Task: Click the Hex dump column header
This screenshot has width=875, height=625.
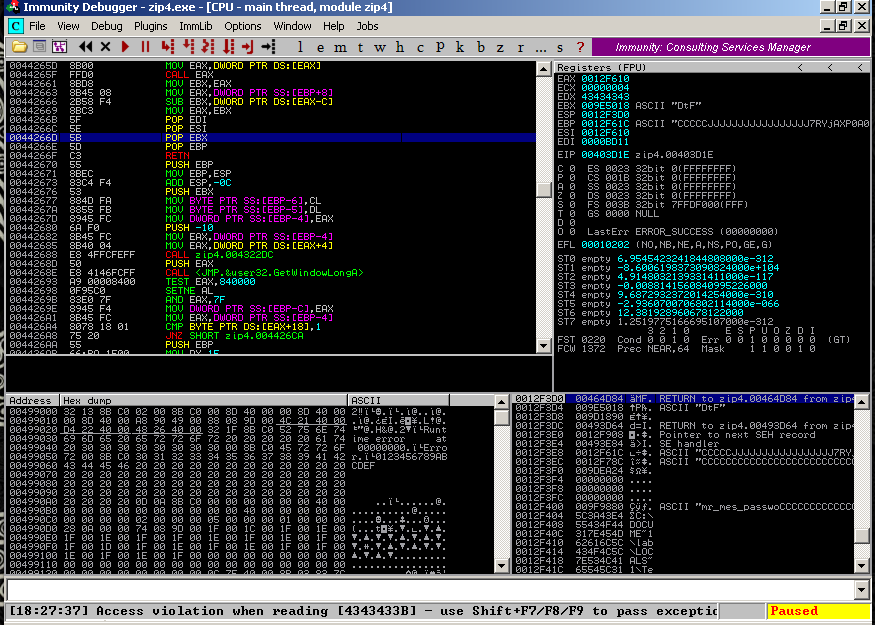Action: (204, 401)
